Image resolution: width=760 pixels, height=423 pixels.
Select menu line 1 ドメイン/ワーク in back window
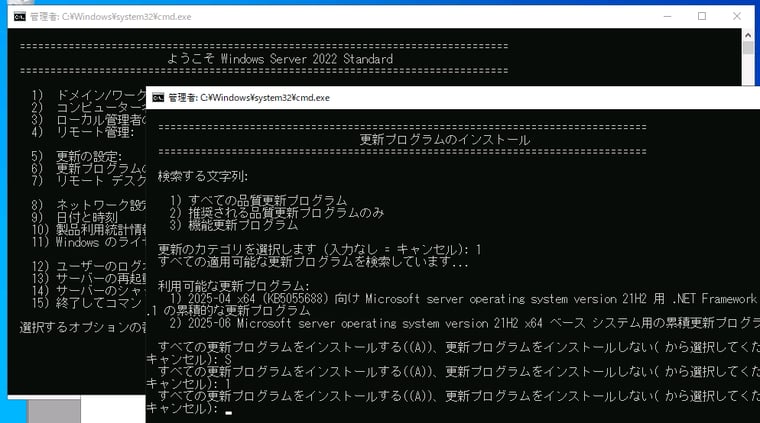click(x=89, y=95)
